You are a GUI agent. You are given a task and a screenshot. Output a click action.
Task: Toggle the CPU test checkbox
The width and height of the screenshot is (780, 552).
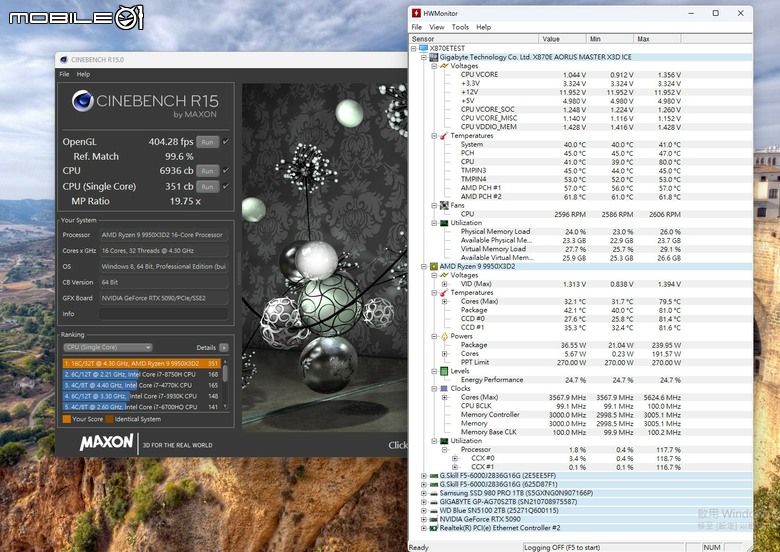[x=226, y=171]
